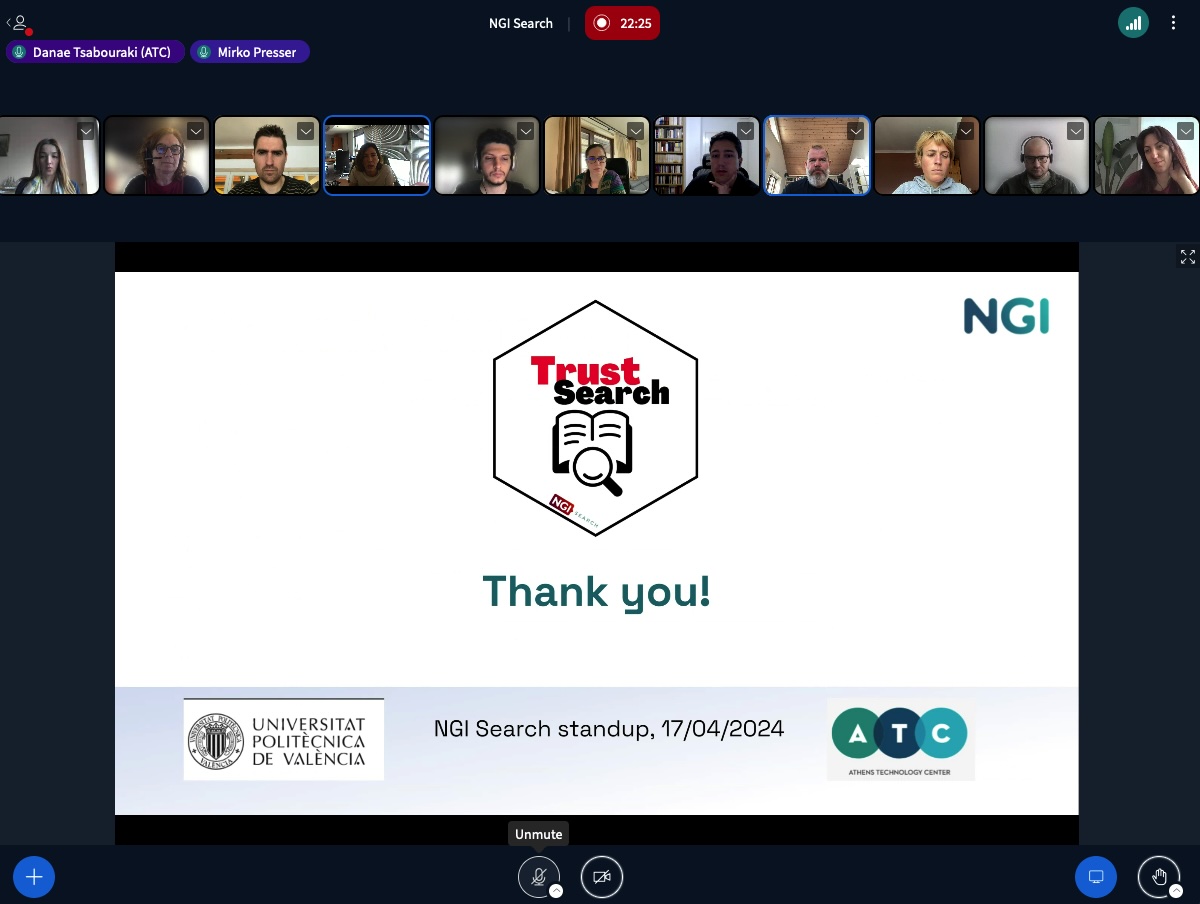Open reactions chevron next to raise hand
Screen dimensions: 1200x904
tap(1176, 890)
